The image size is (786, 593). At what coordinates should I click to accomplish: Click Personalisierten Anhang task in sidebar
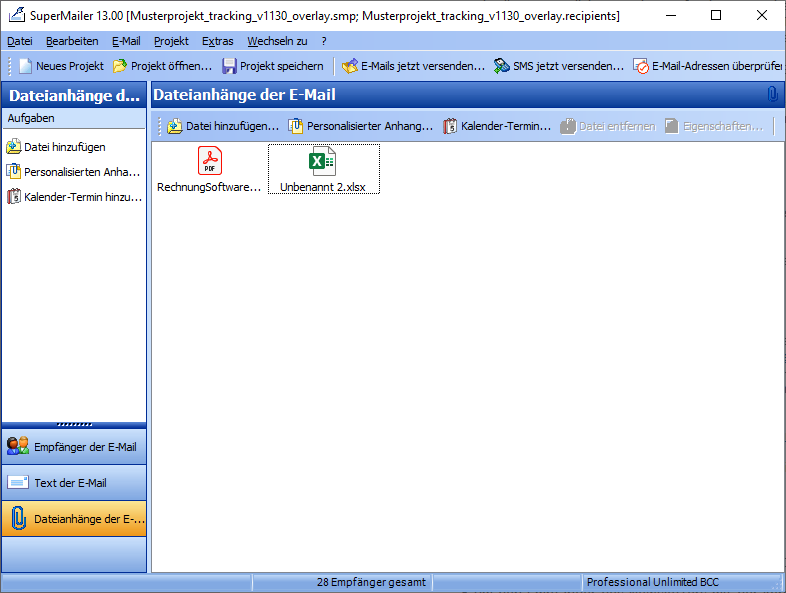click(x=73, y=172)
